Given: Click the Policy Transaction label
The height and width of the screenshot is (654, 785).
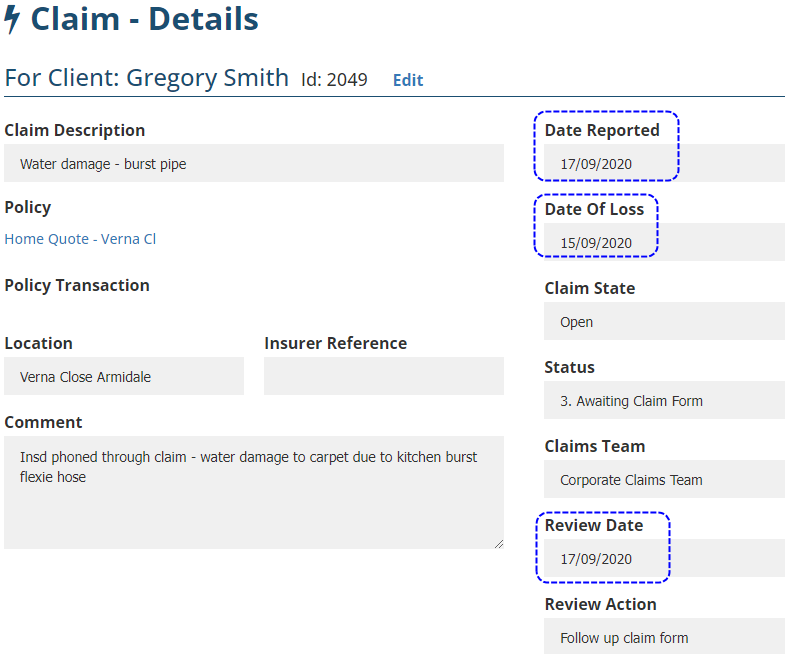Looking at the screenshot, I should [77, 285].
